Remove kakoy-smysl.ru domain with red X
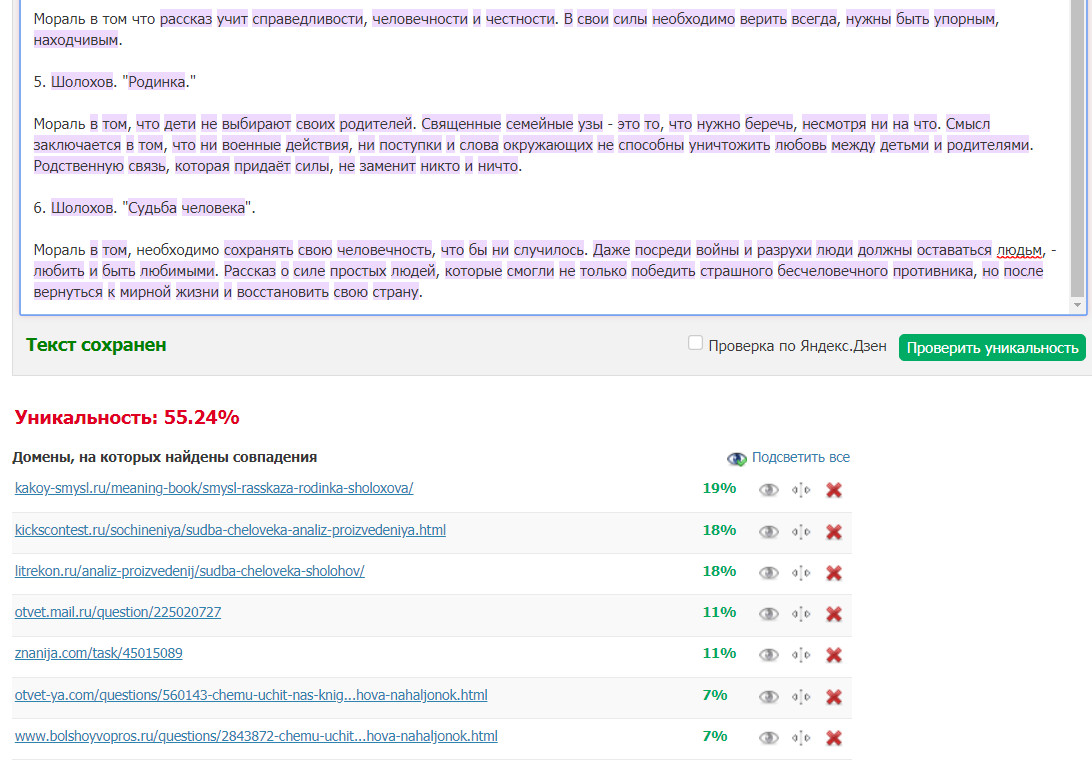Image resolution: width=1092 pixels, height=771 pixels. (x=833, y=490)
